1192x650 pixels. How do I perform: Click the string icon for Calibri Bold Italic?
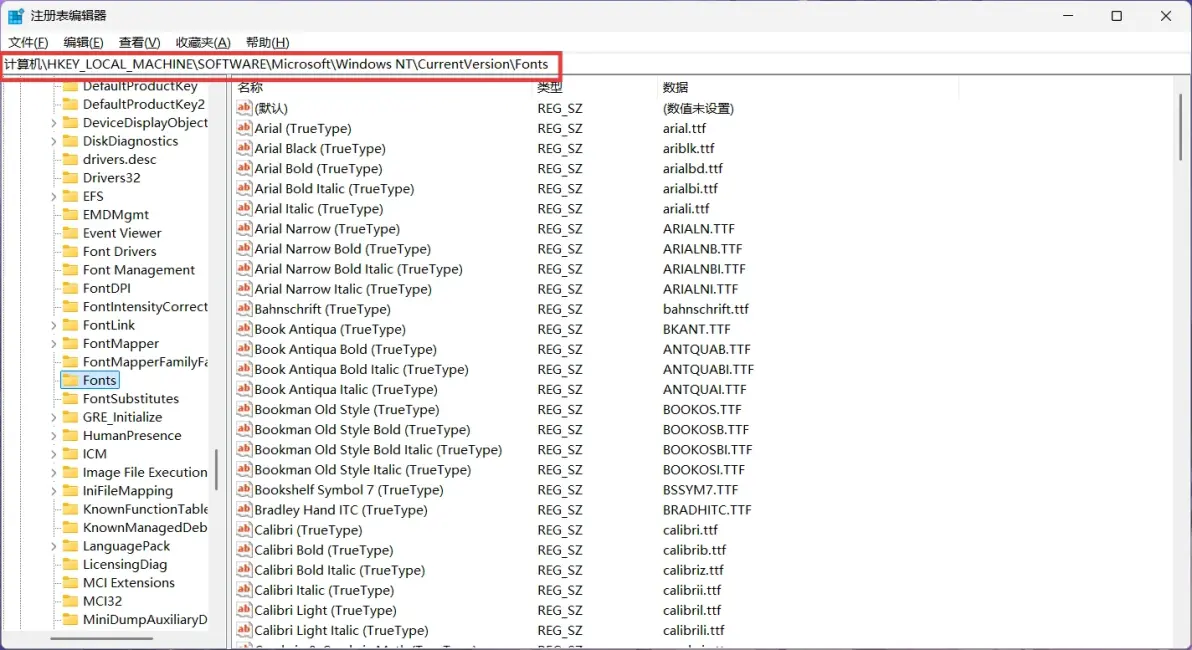click(x=244, y=569)
